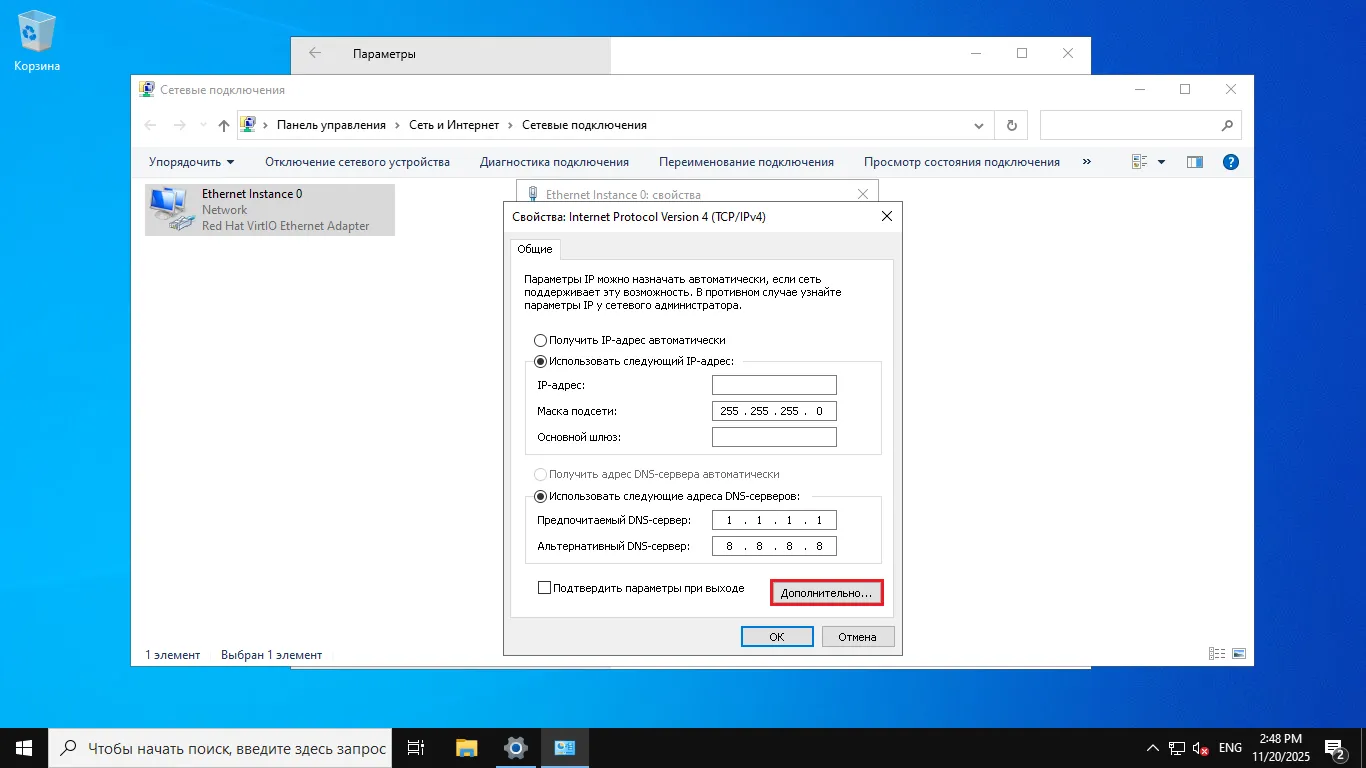This screenshot has width=1366, height=768.
Task: Click the network icon in the taskbar tray
Action: pyautogui.click(x=1175, y=747)
